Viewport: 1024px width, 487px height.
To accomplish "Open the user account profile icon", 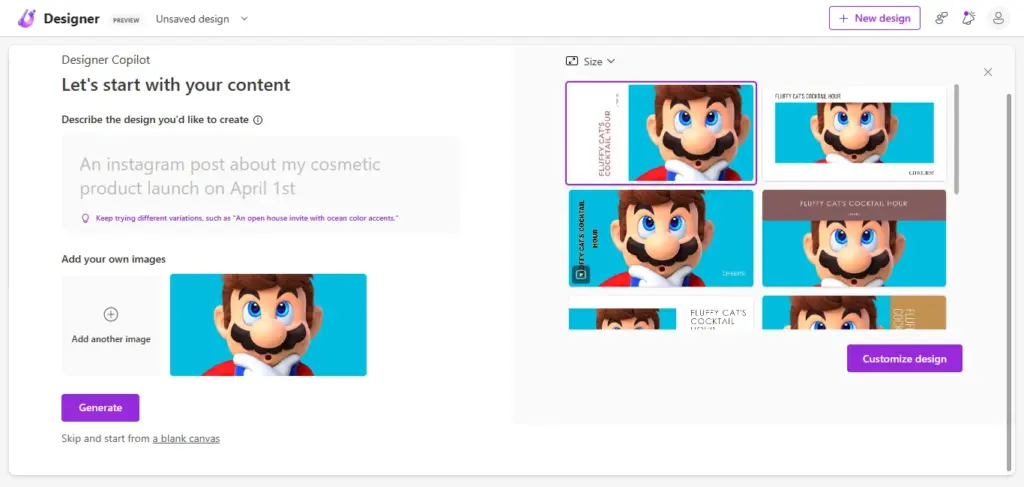I will click(998, 18).
